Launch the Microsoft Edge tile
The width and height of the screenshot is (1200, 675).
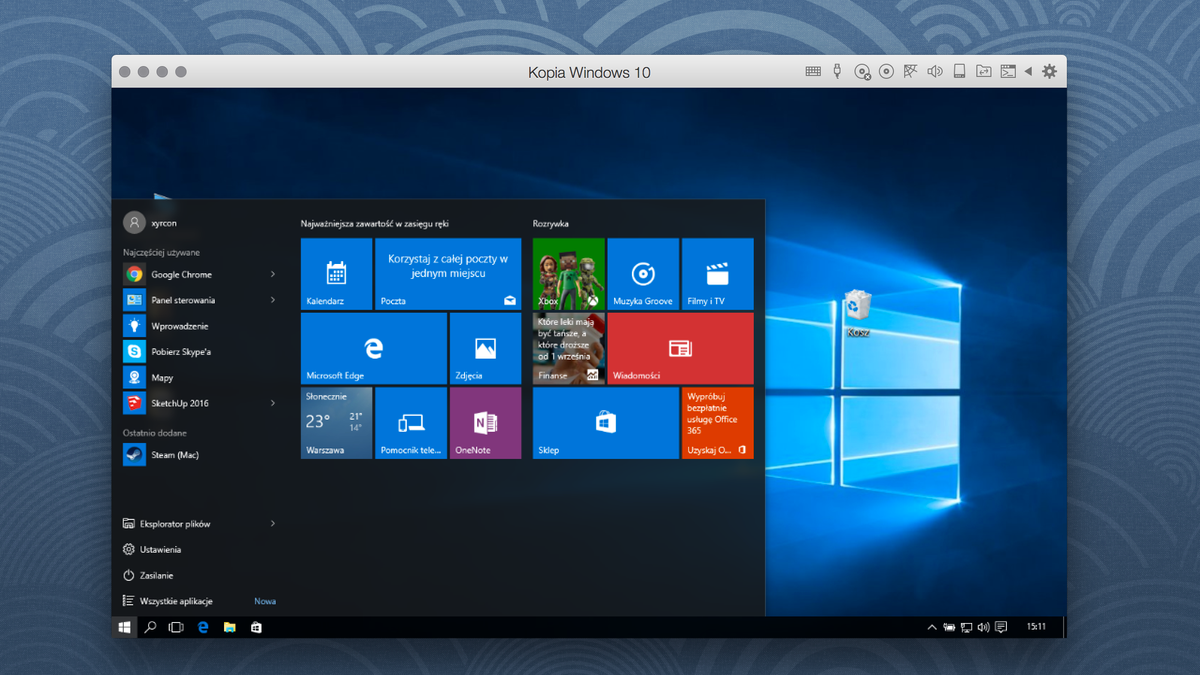pyautogui.click(x=374, y=348)
